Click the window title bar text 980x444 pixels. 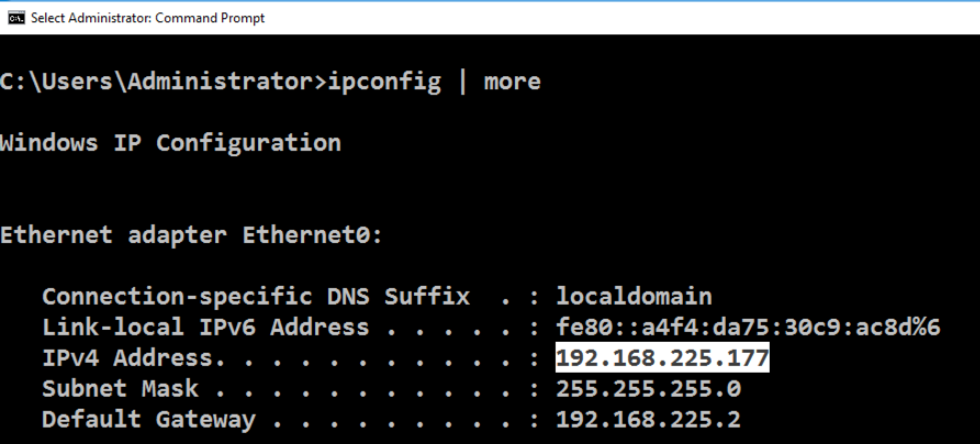pyautogui.click(x=147, y=18)
